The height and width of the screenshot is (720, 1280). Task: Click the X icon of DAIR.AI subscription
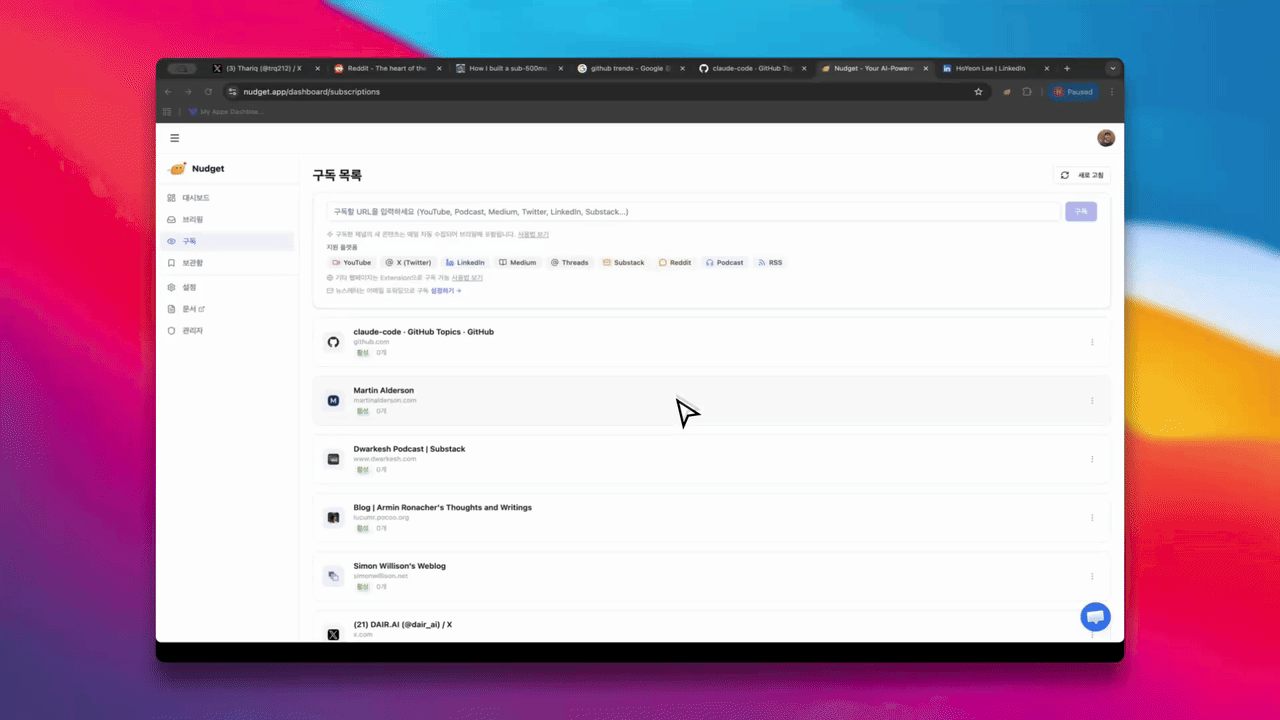click(x=334, y=634)
